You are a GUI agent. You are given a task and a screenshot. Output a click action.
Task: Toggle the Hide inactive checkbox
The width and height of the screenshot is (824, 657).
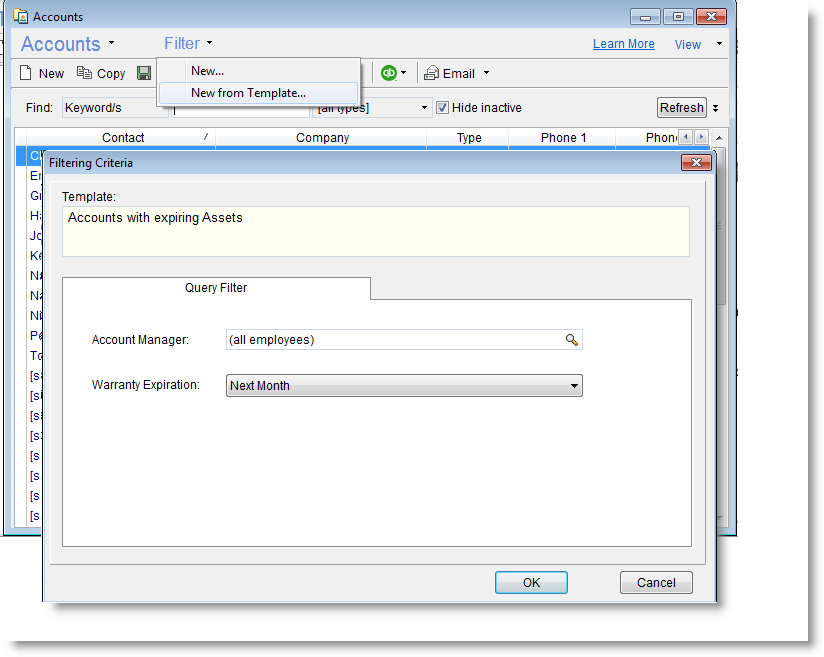click(443, 108)
